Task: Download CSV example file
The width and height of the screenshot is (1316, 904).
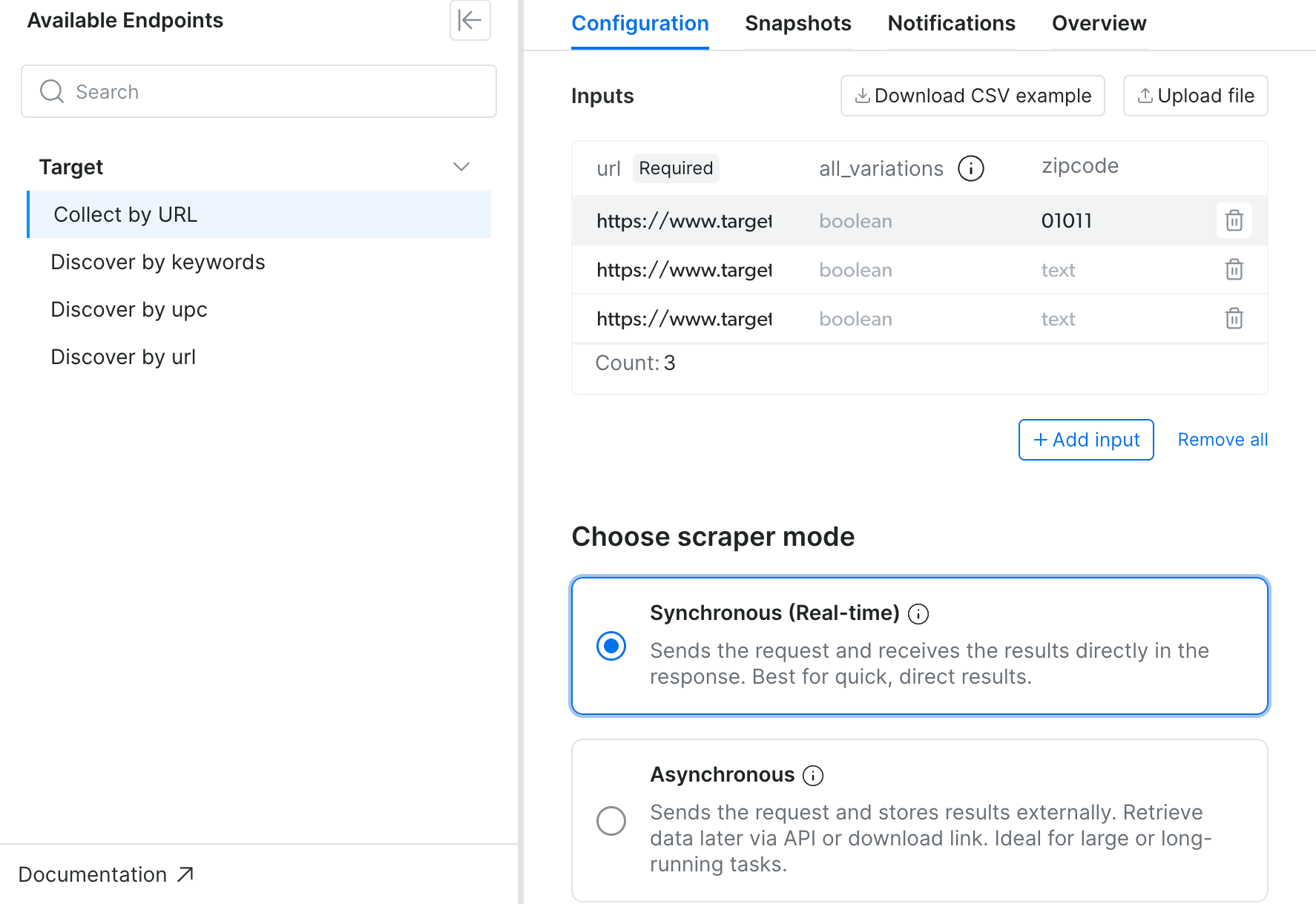Action: pyautogui.click(x=973, y=96)
